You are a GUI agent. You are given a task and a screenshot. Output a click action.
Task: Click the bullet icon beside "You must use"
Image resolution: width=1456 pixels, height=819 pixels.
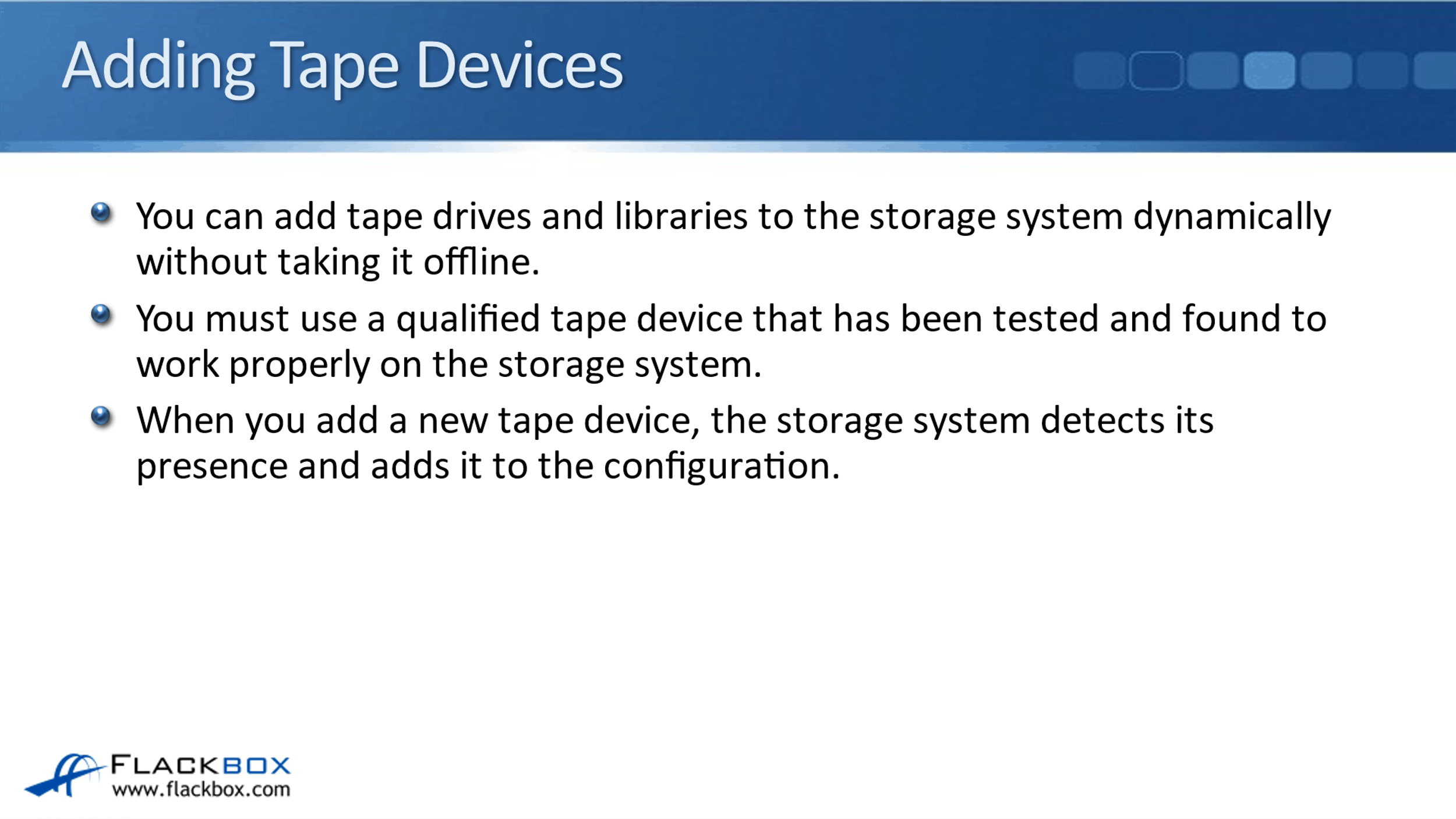click(x=101, y=315)
